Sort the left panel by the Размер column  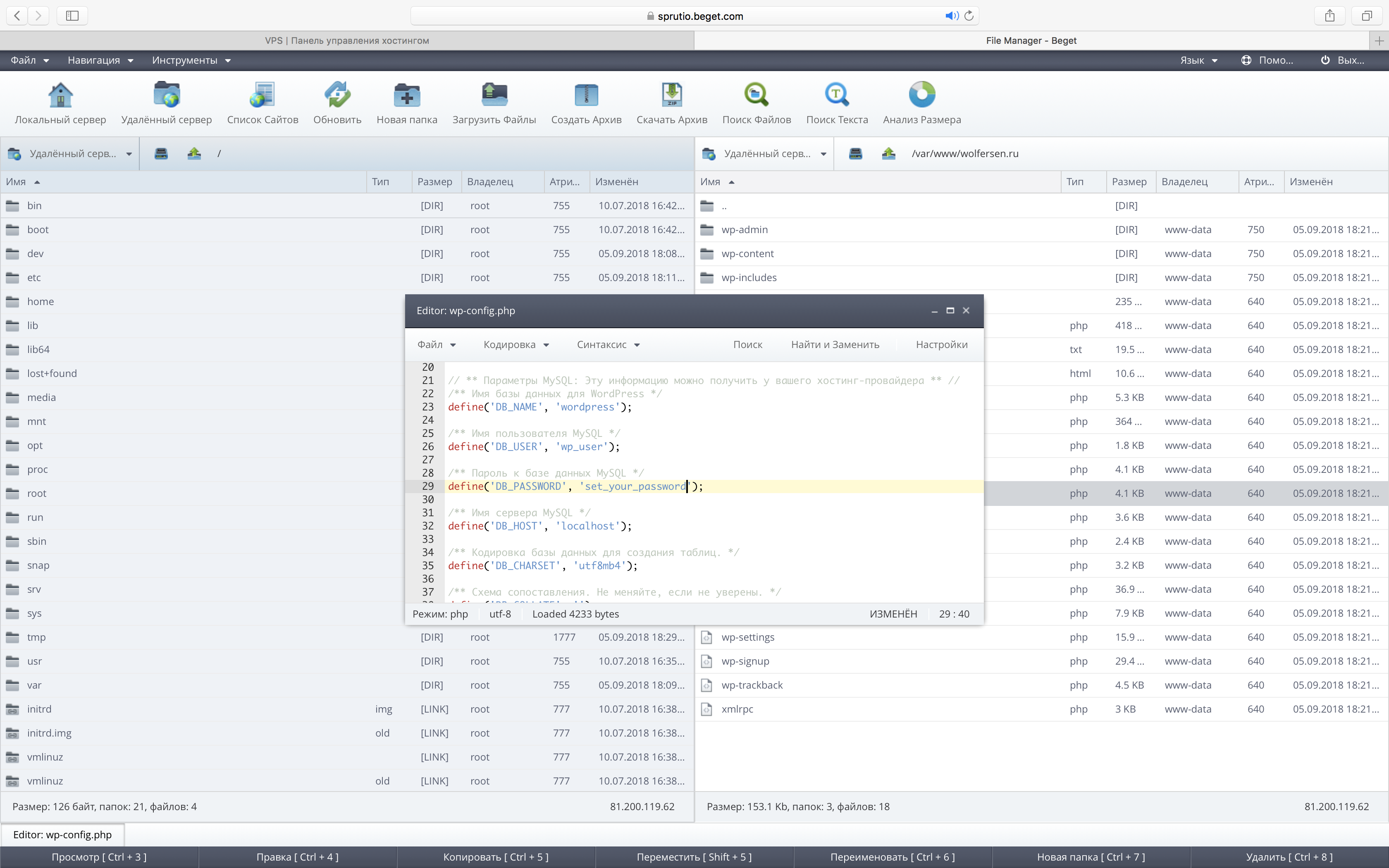[434, 182]
